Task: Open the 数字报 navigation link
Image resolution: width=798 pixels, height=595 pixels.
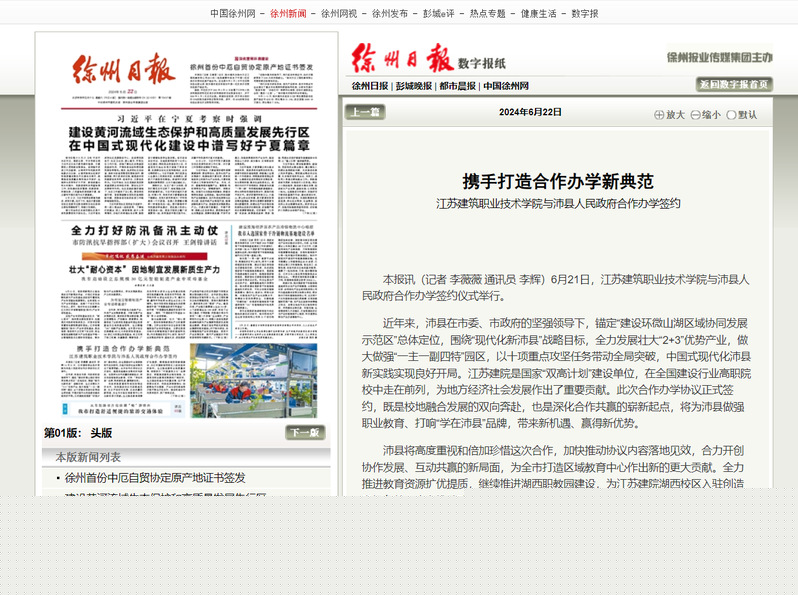Action: tap(585, 14)
